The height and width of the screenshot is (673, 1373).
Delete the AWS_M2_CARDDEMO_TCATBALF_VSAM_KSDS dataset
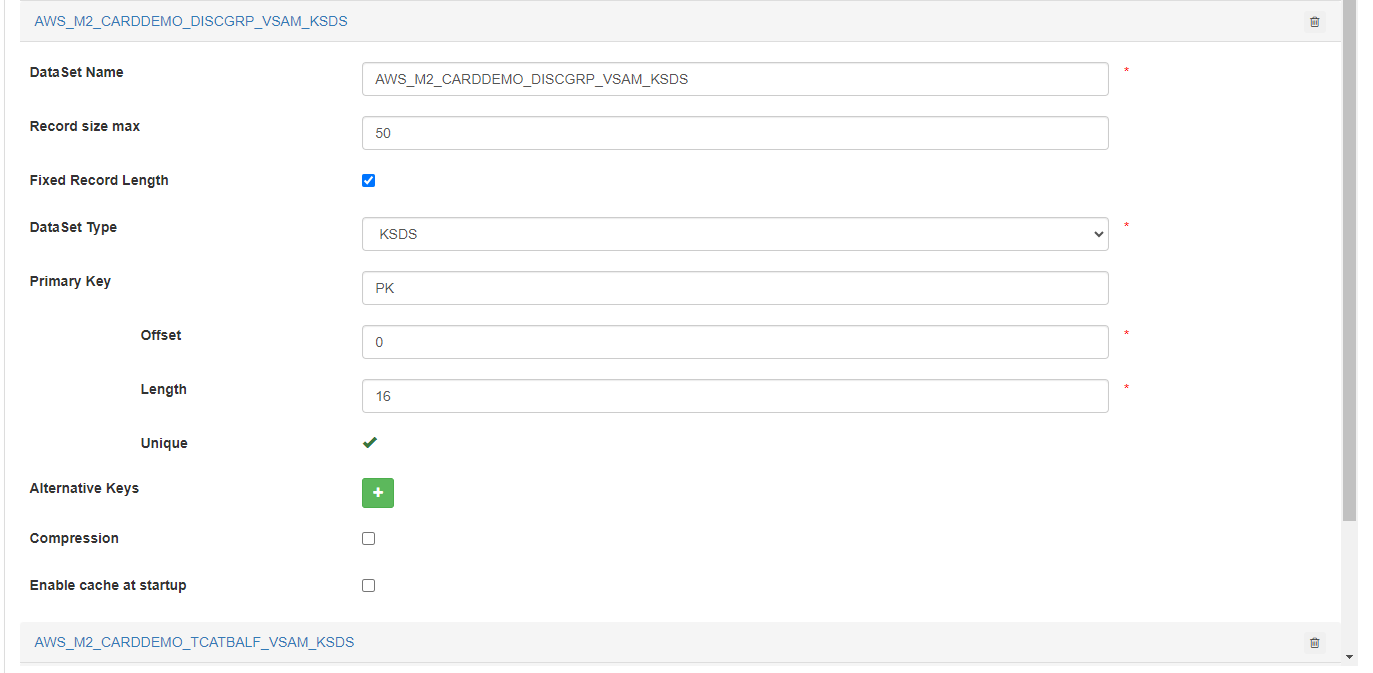(x=1313, y=642)
